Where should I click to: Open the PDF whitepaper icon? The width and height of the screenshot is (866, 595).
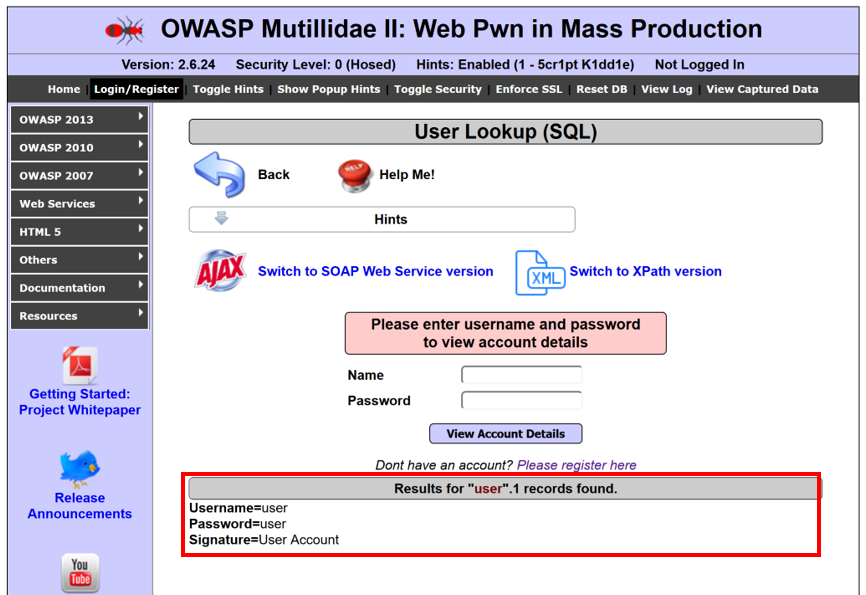click(80, 365)
